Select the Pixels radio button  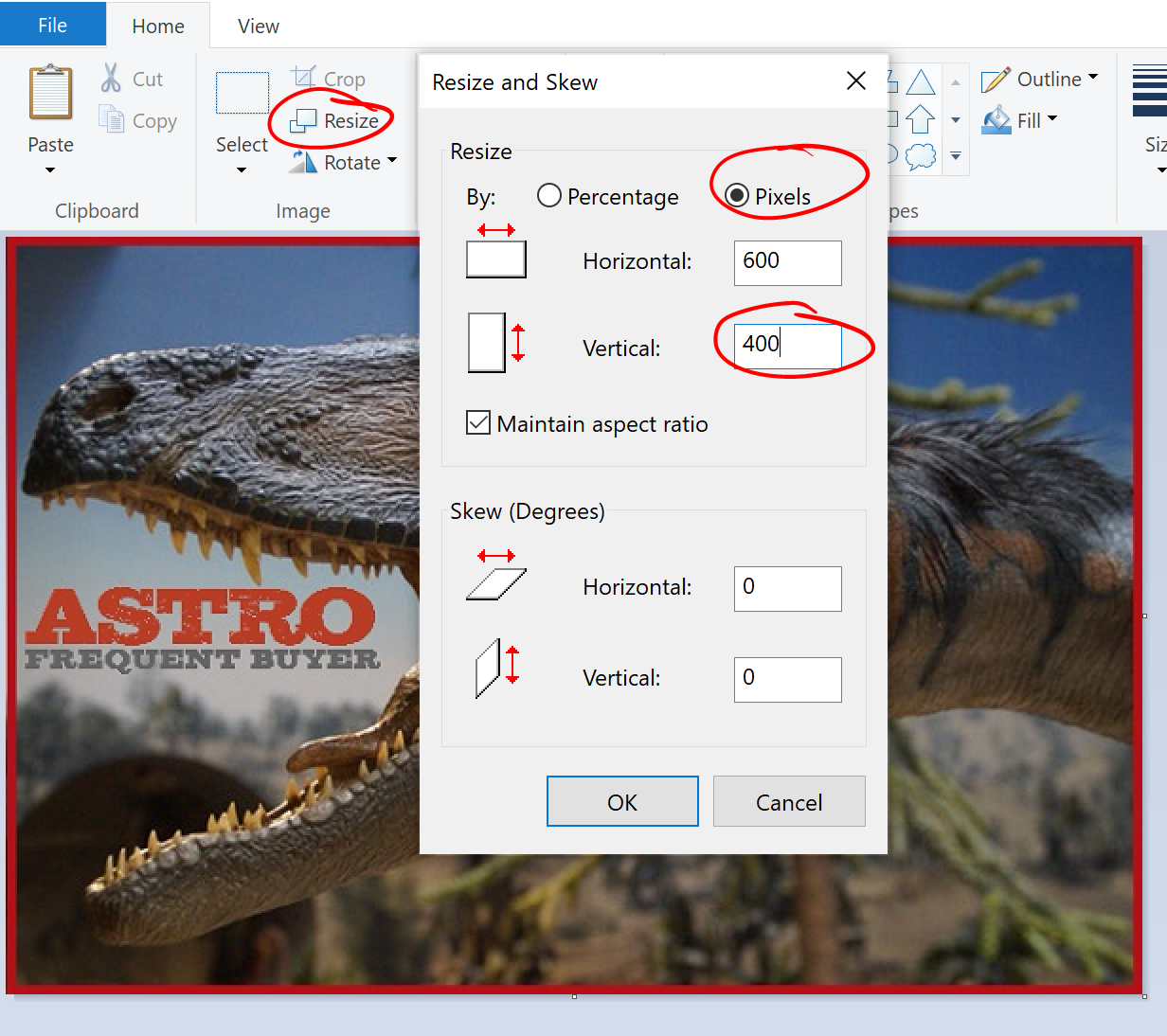click(737, 196)
